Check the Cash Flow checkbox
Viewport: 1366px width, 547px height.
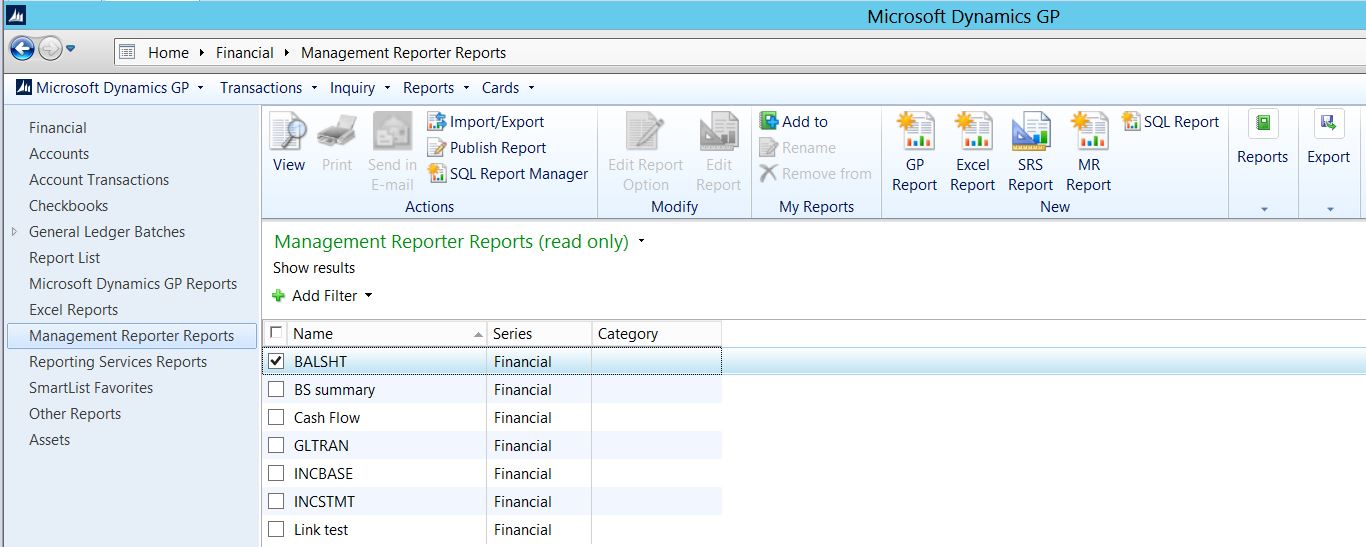click(x=277, y=417)
